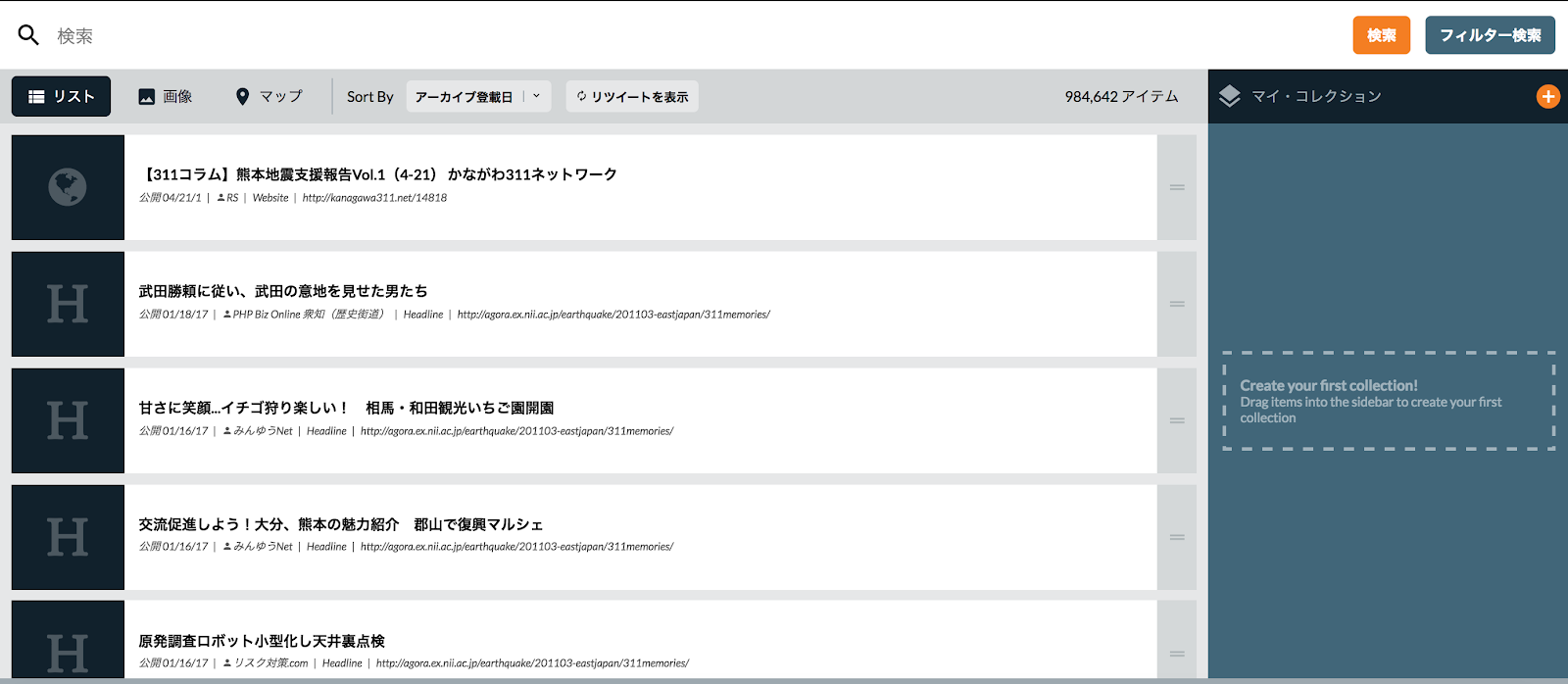The width and height of the screenshot is (1568, 684).
Task: Click the layers icon beside マイ・コレクション
Action: 1229,96
